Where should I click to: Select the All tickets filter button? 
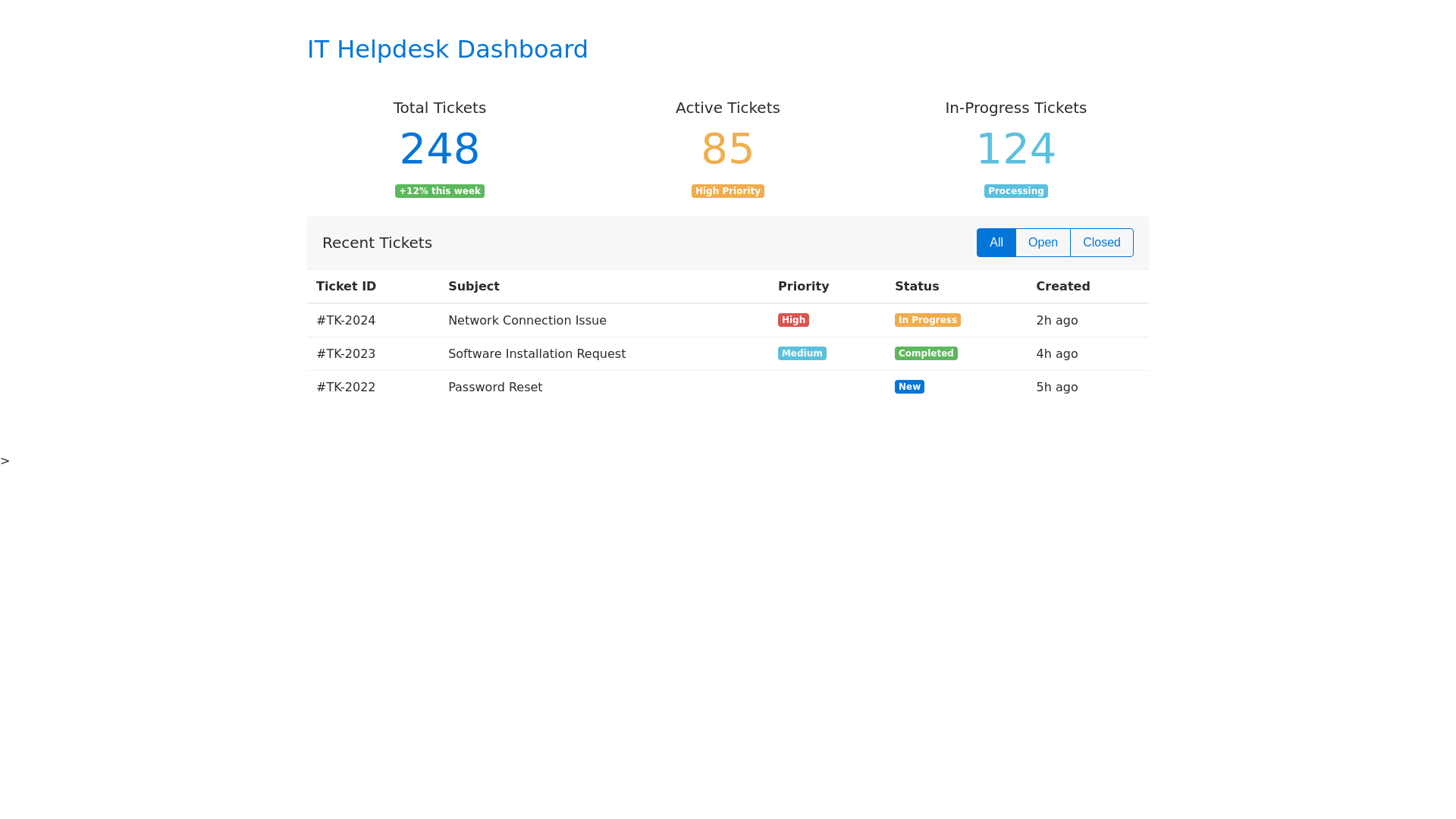coord(996,243)
